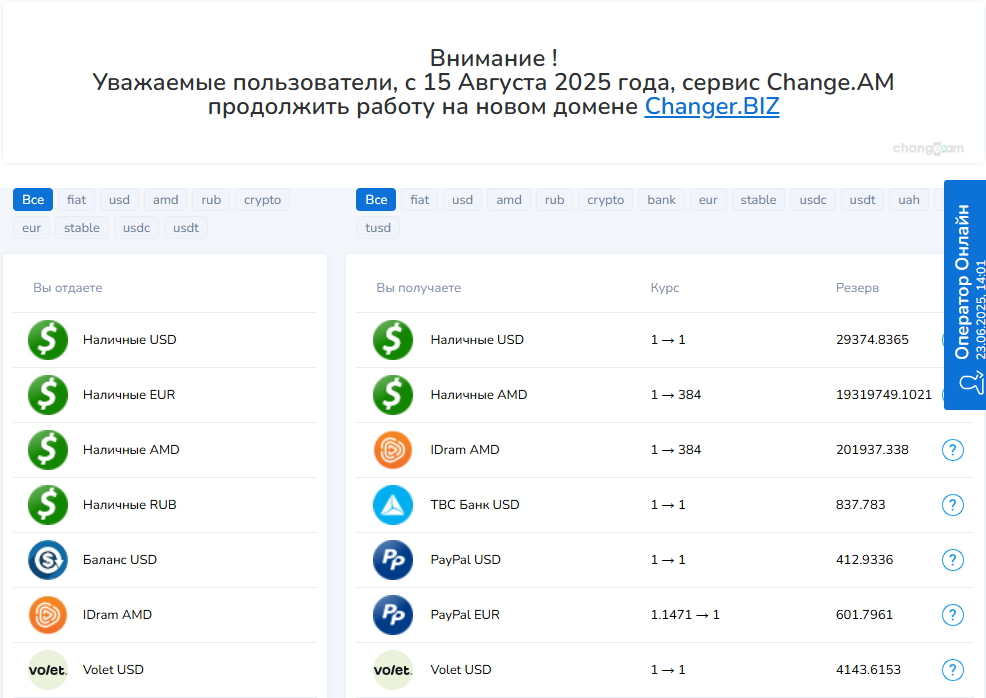Choose 'Наличные AMD' in give list
The height and width of the screenshot is (698, 986).
click(165, 450)
